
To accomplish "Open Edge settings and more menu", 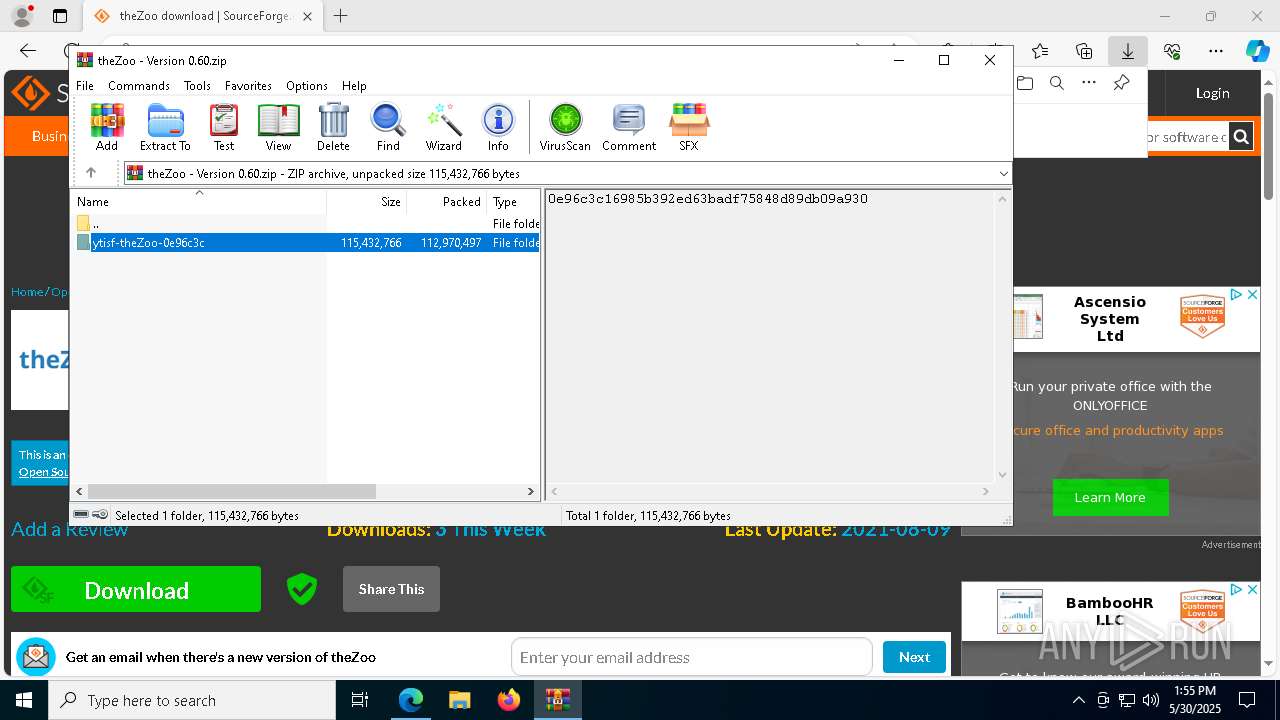I will 1215,51.
